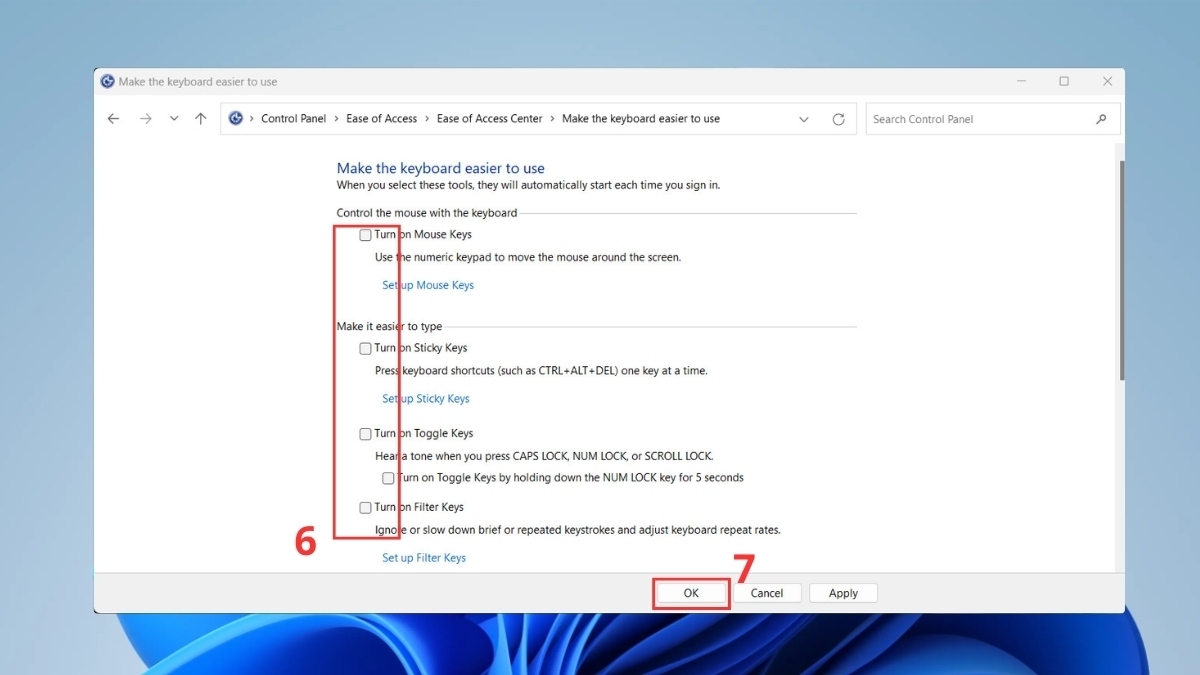The width and height of the screenshot is (1200, 675).
Task: Check the Turn on Filter Keys box
Action: point(365,508)
